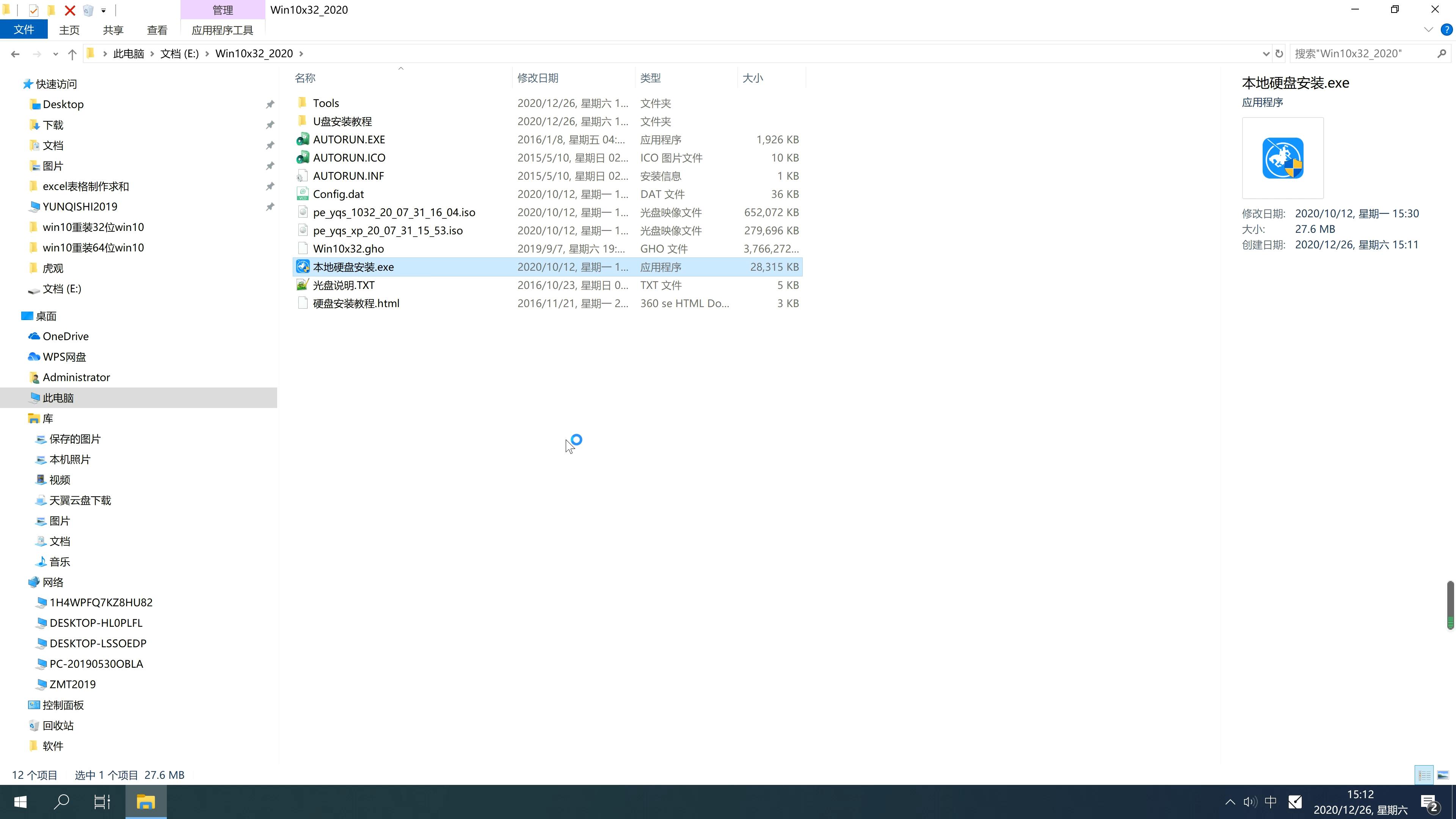Click the AUTORUN.EXE application icon
Image resolution: width=1456 pixels, height=819 pixels.
303,139
